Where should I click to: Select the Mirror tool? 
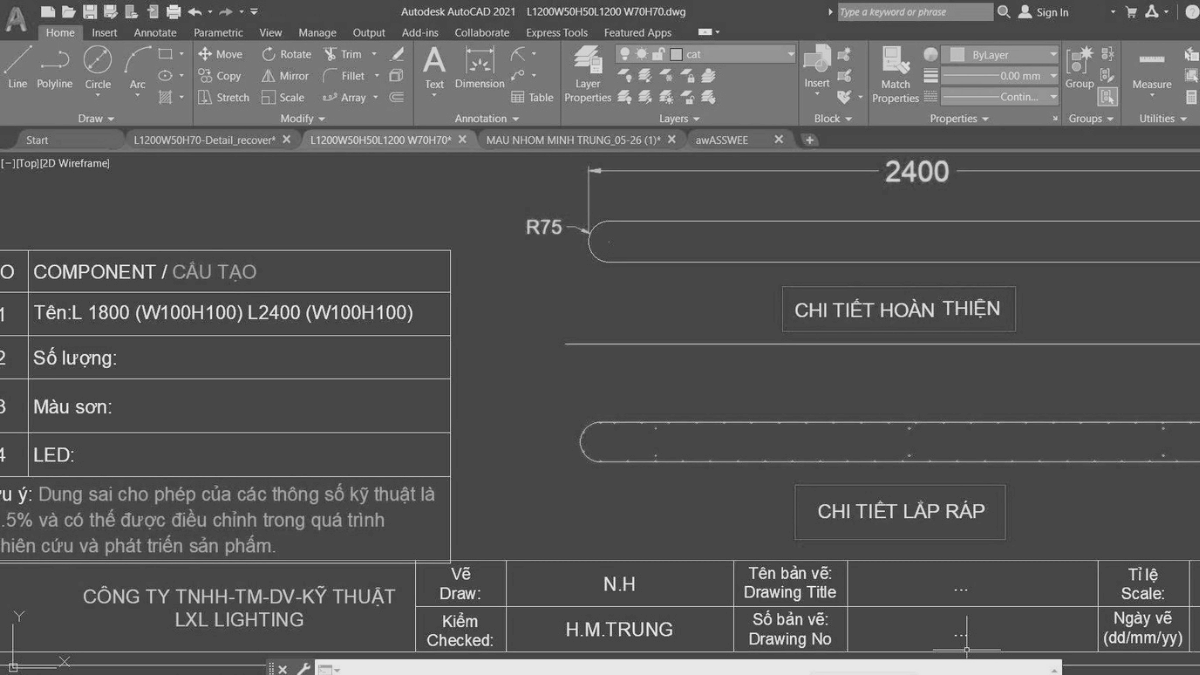(285, 76)
